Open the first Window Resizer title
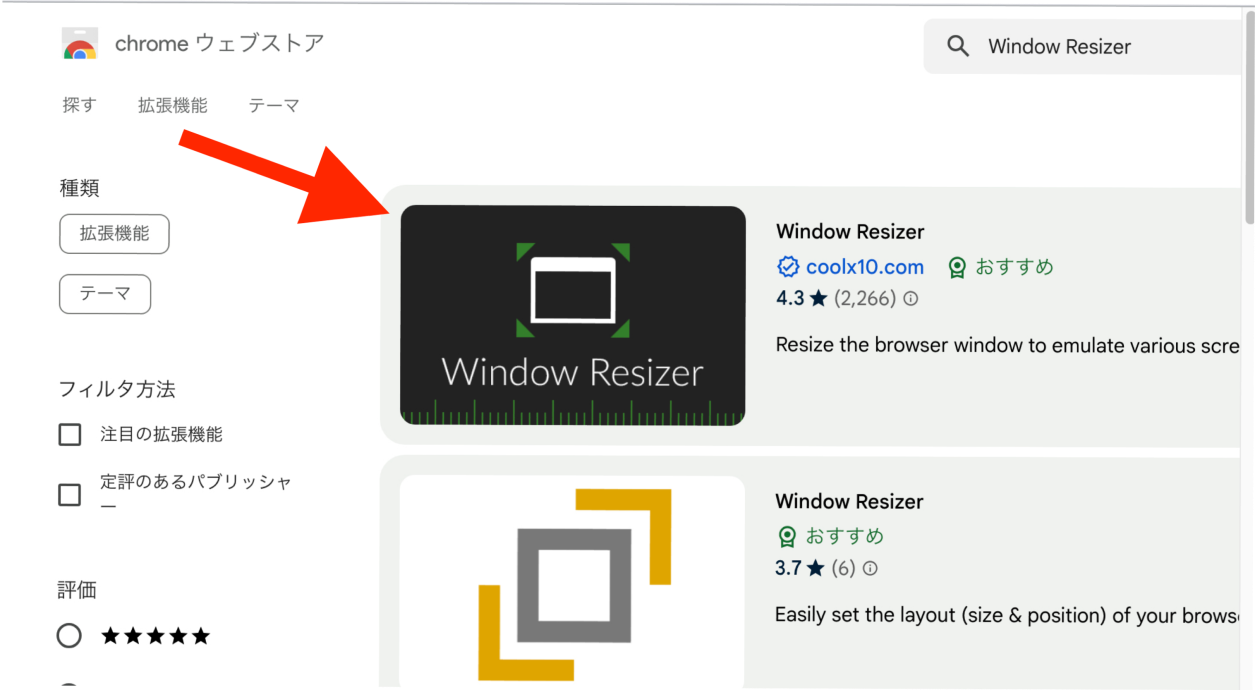 [x=850, y=231]
